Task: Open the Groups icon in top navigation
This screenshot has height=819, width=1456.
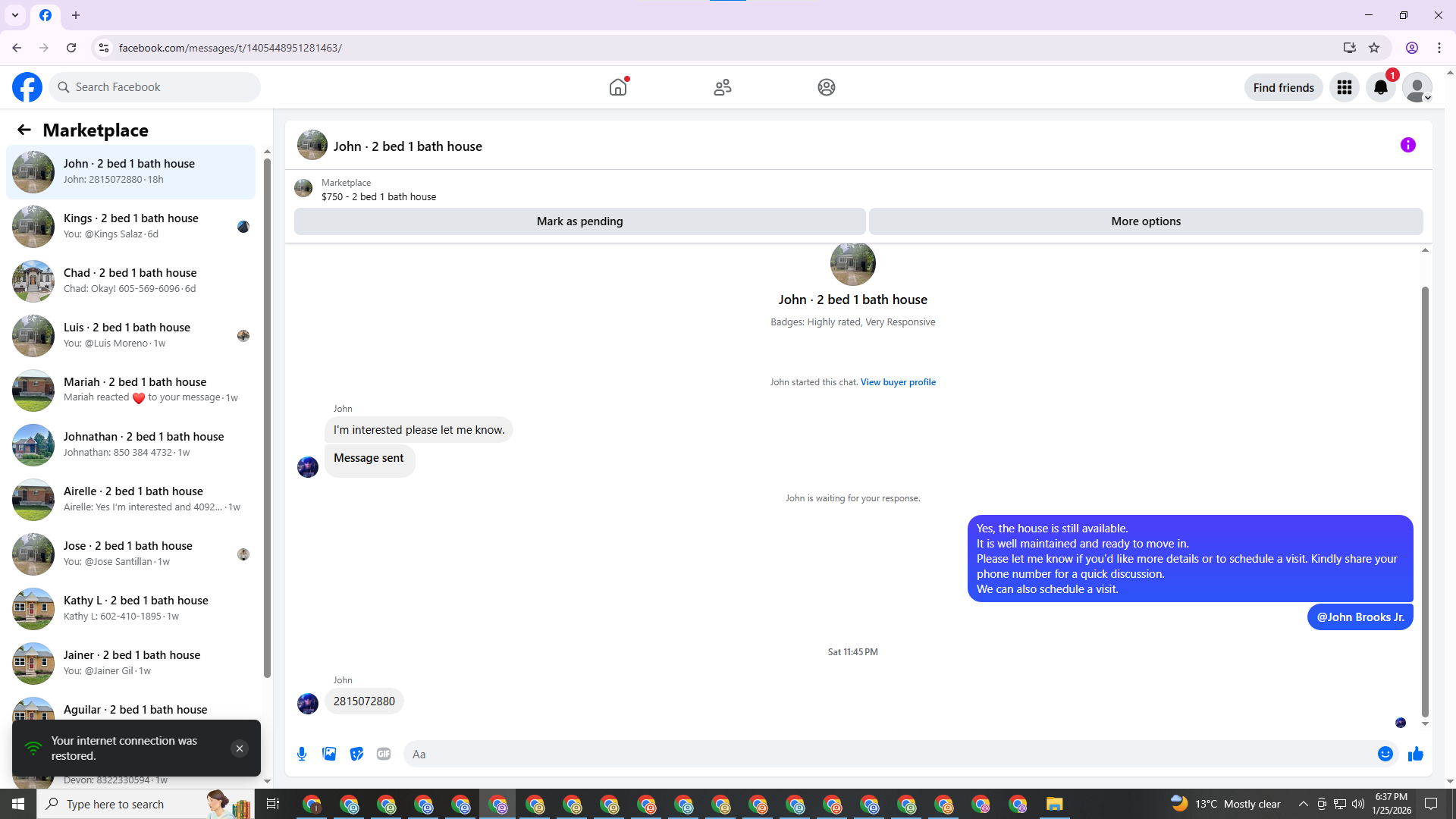Action: (827, 87)
